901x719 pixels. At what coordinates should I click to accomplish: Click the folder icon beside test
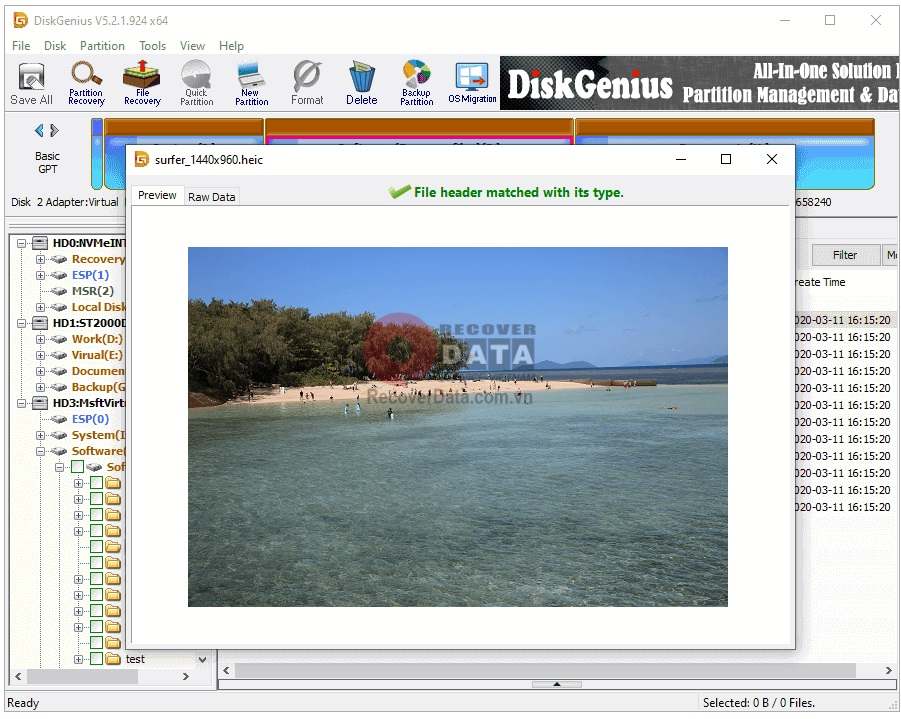pos(113,659)
